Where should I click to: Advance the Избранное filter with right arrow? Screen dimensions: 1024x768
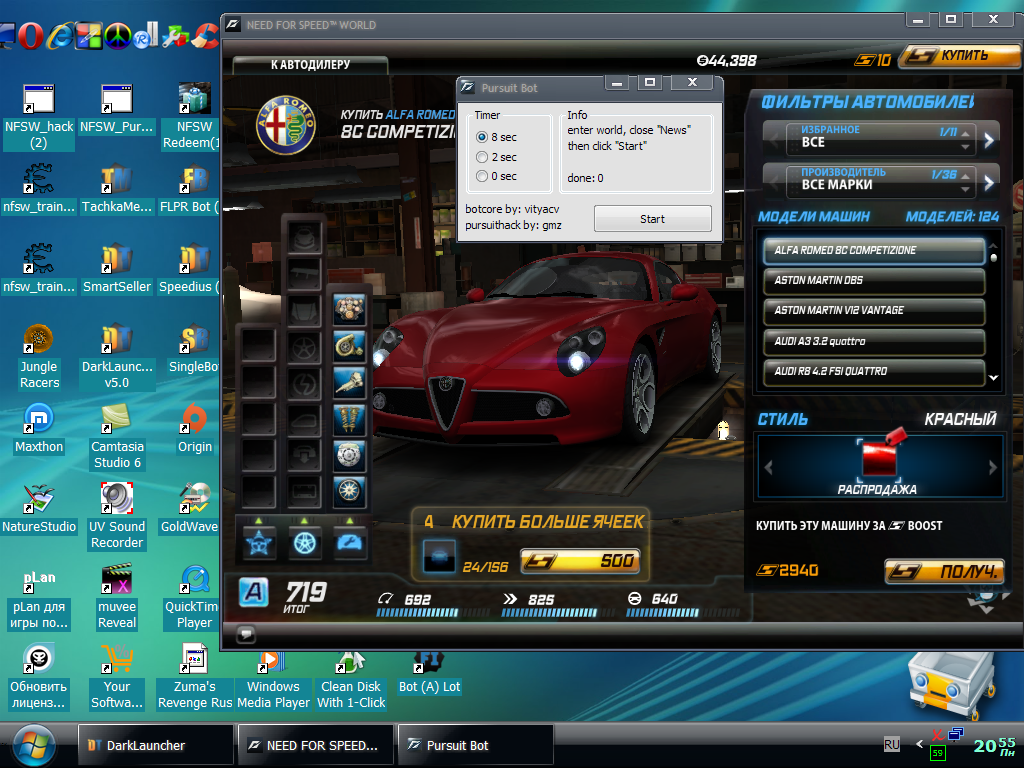coord(989,139)
